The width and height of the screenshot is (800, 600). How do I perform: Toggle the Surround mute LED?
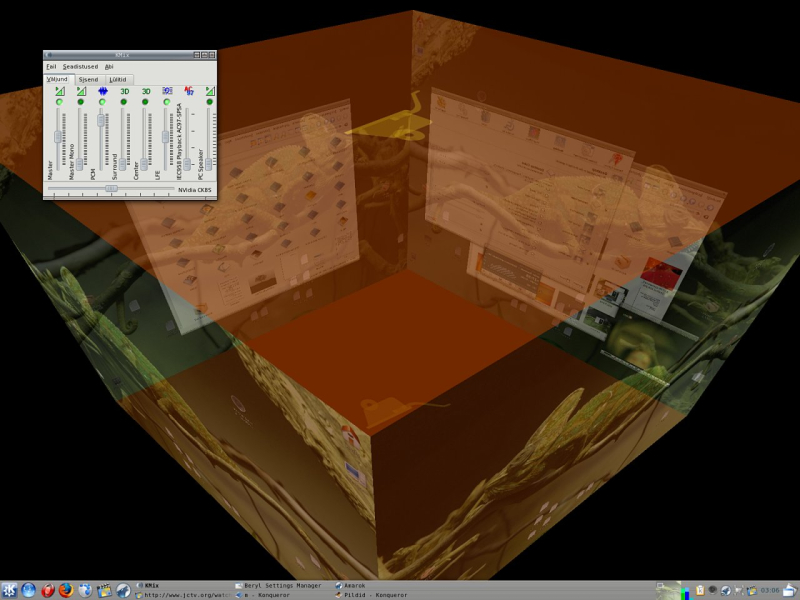pyautogui.click(x=123, y=102)
